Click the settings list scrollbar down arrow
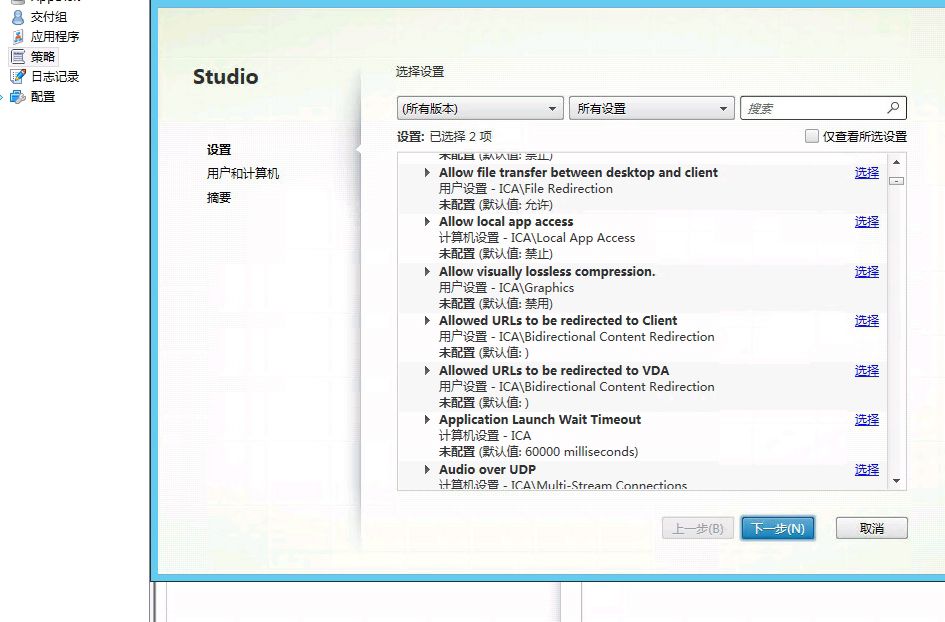 click(x=896, y=481)
